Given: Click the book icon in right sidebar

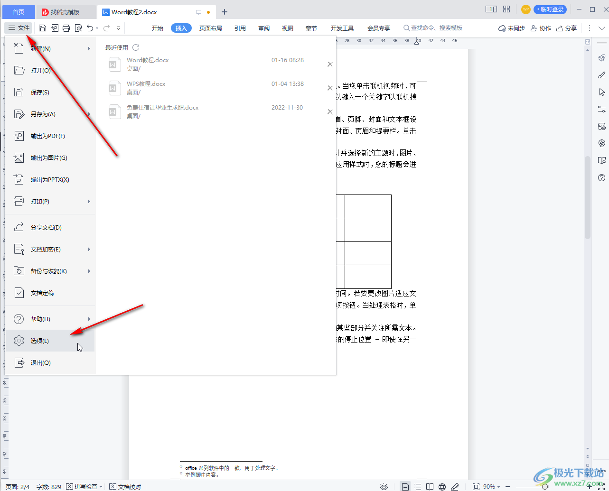Looking at the screenshot, I should coord(602,160).
